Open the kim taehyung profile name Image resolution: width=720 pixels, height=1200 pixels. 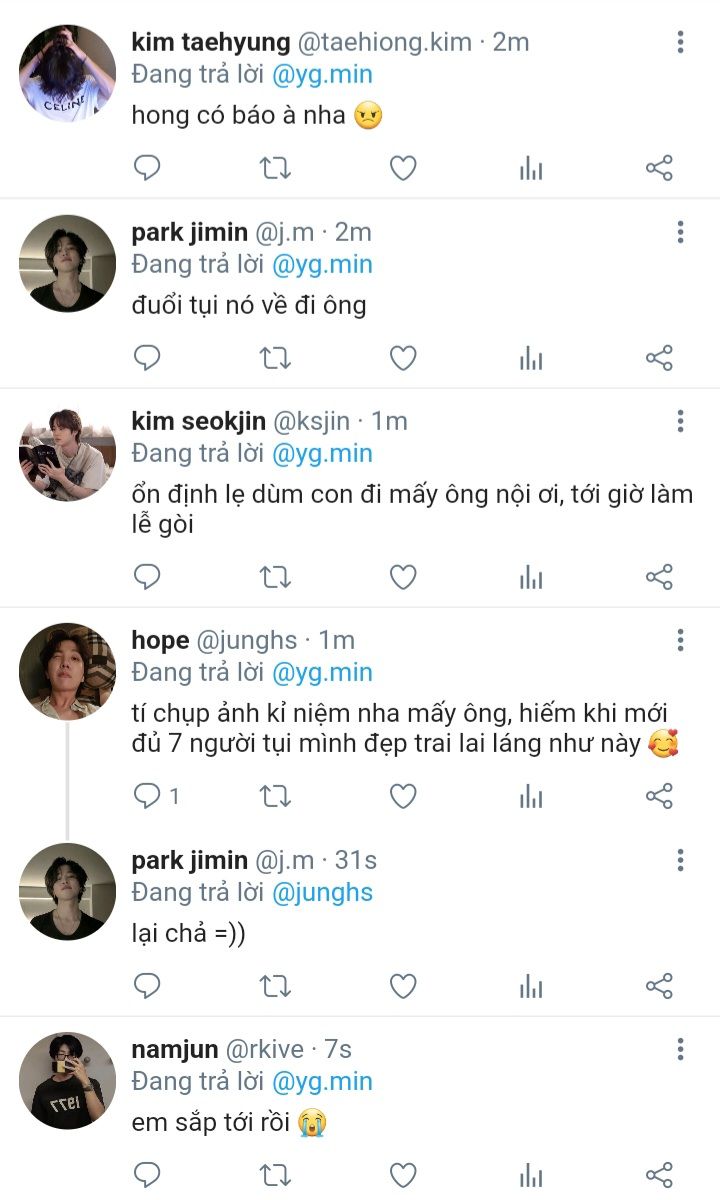(211, 42)
